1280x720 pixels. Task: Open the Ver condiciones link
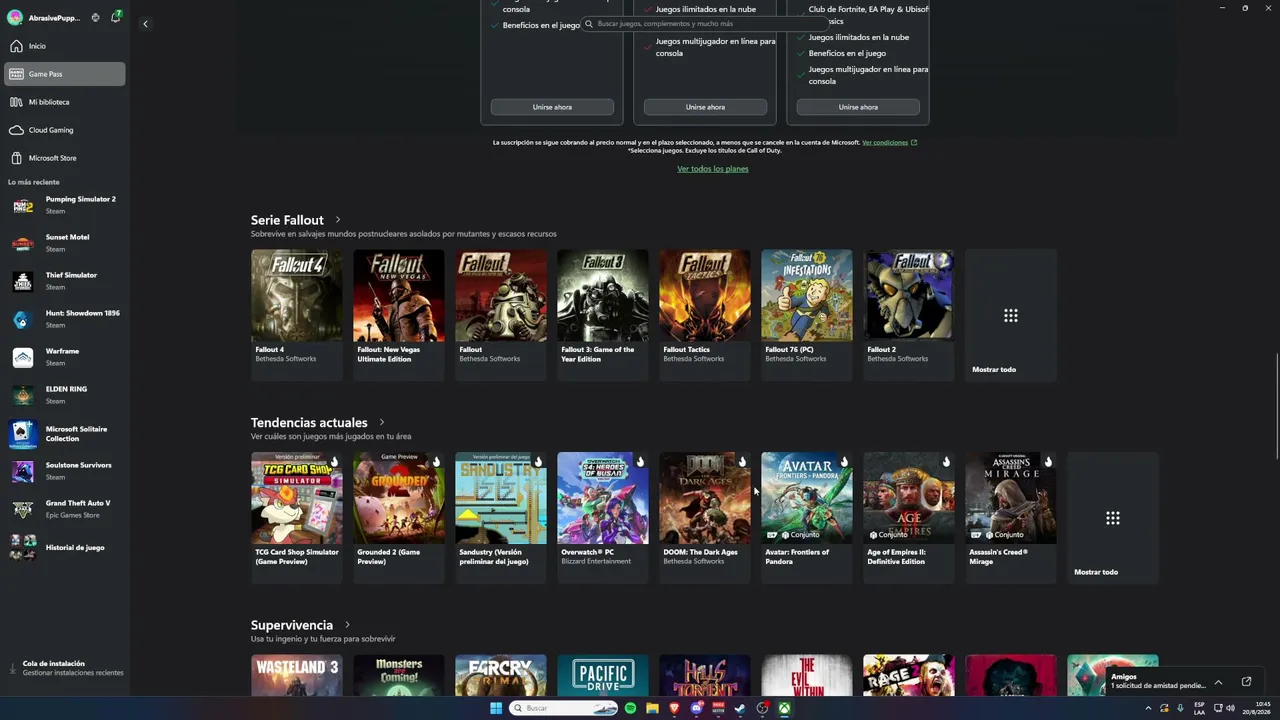coord(889,142)
